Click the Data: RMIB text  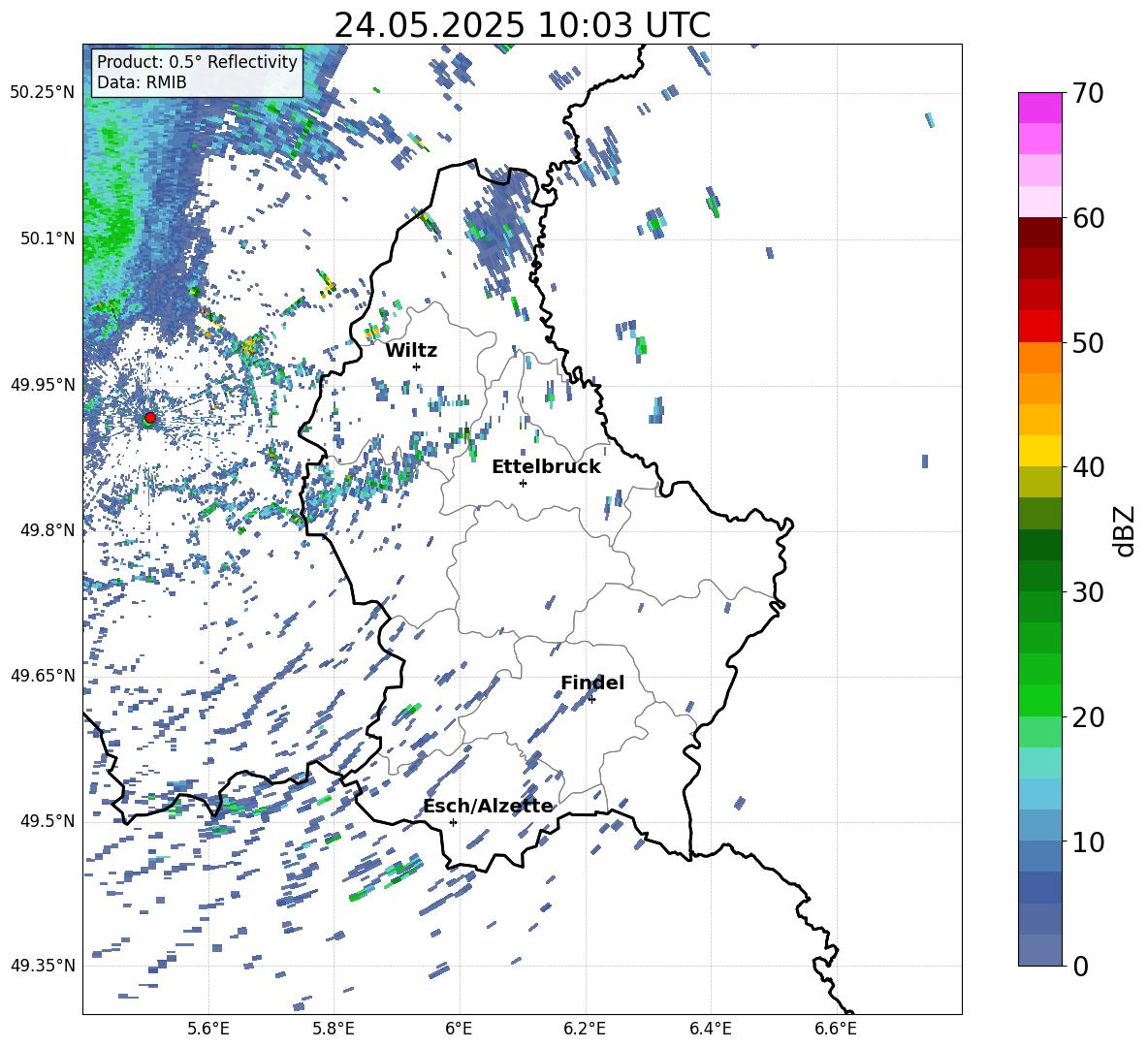pyautogui.click(x=142, y=82)
